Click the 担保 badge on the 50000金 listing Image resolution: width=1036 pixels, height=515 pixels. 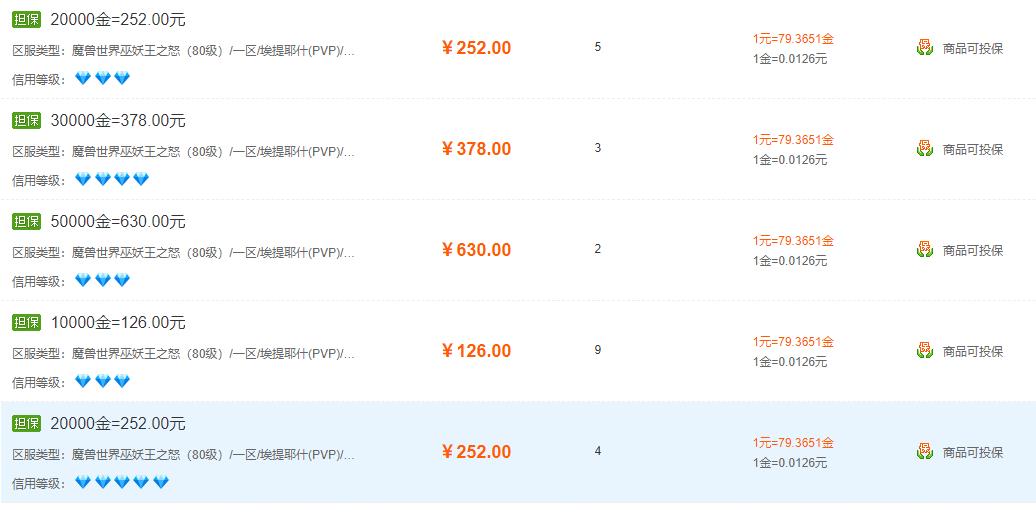pyautogui.click(x=26, y=221)
